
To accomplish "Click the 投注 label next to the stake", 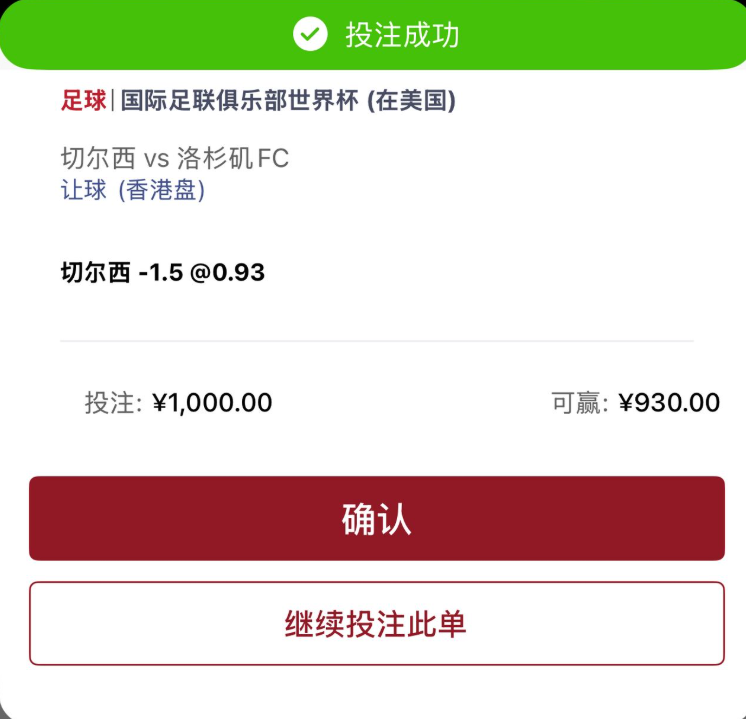I will click(x=113, y=403).
